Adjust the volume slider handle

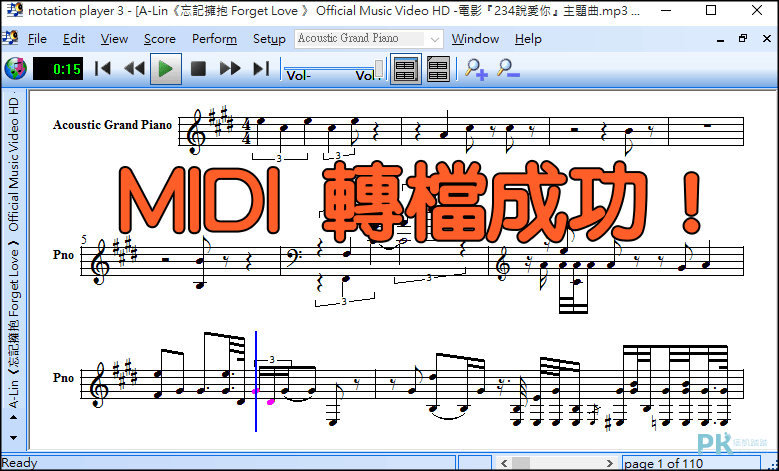[379, 69]
